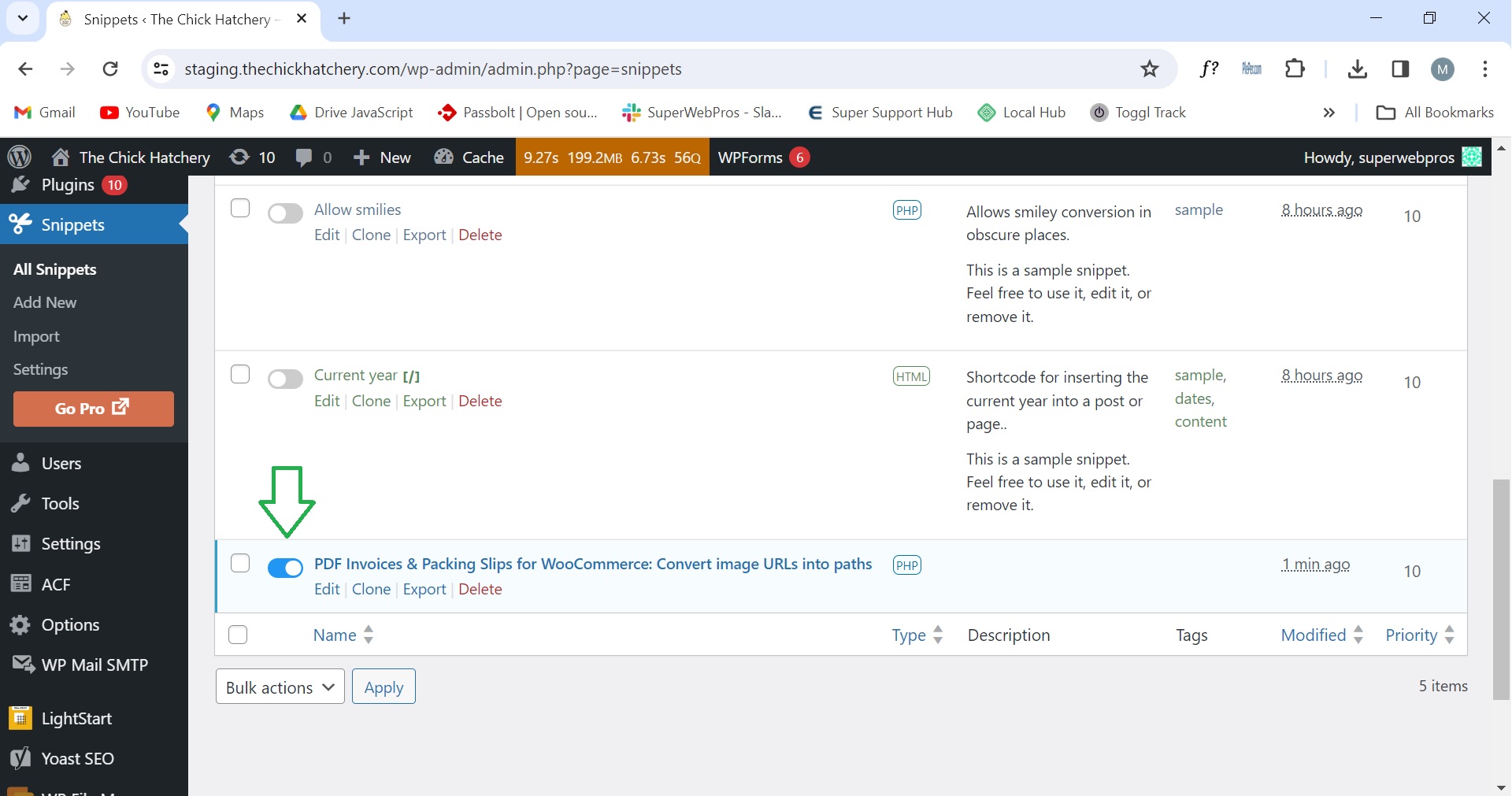Open the Chrome downloads icon
The image size is (1512, 796).
[1357, 69]
